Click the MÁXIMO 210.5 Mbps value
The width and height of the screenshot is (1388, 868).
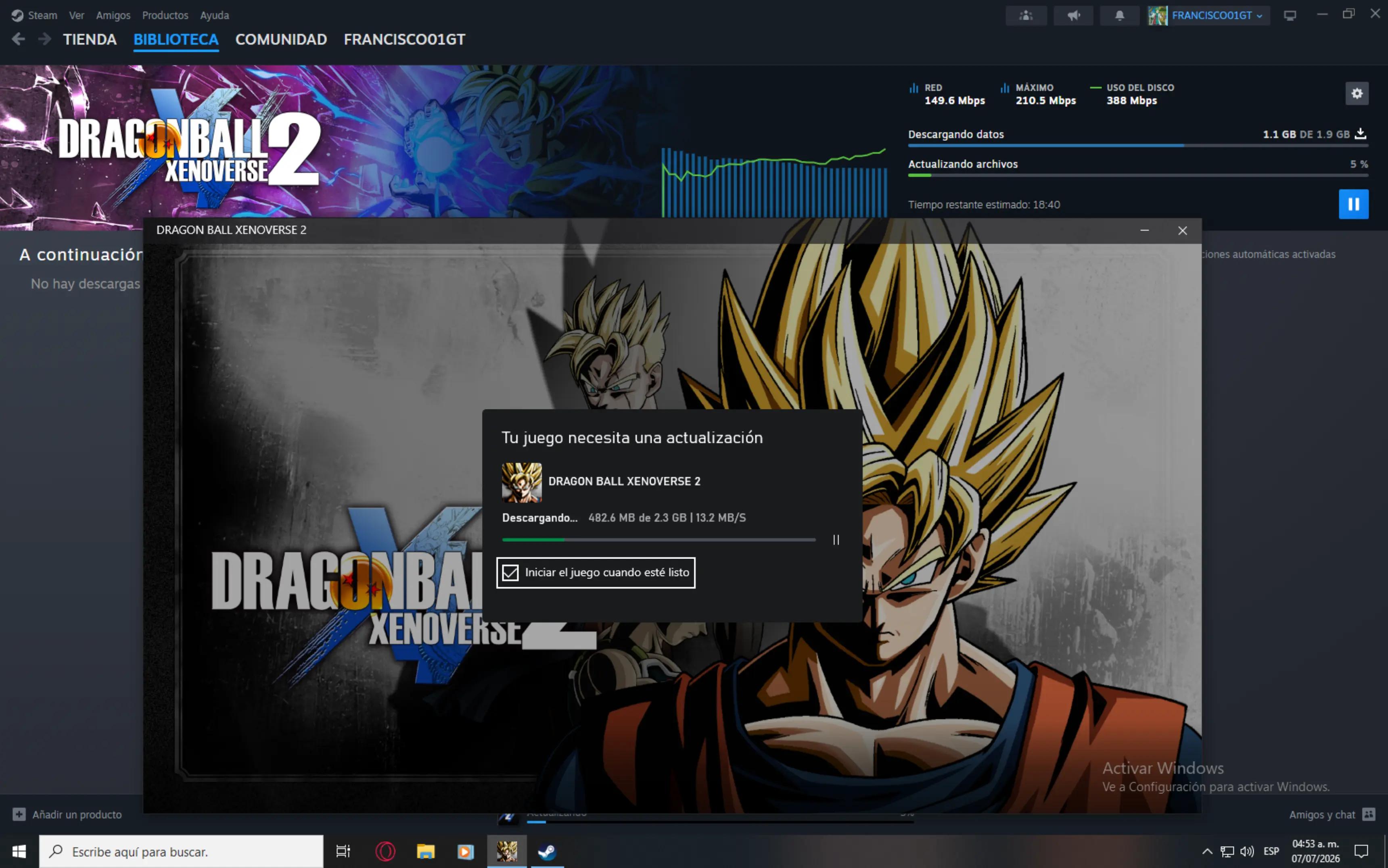click(x=1045, y=100)
